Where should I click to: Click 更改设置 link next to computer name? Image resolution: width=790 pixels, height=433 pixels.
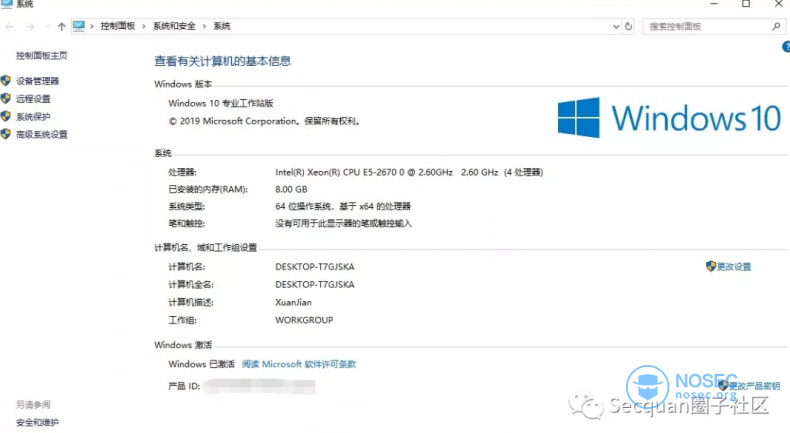(734, 267)
